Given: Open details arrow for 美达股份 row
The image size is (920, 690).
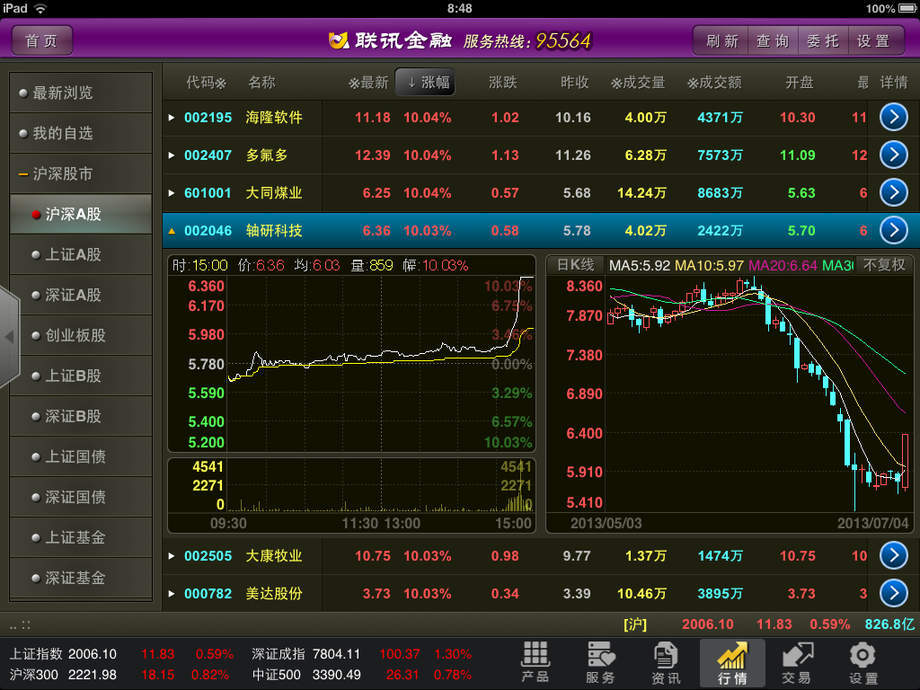Looking at the screenshot, I should pos(893,593).
